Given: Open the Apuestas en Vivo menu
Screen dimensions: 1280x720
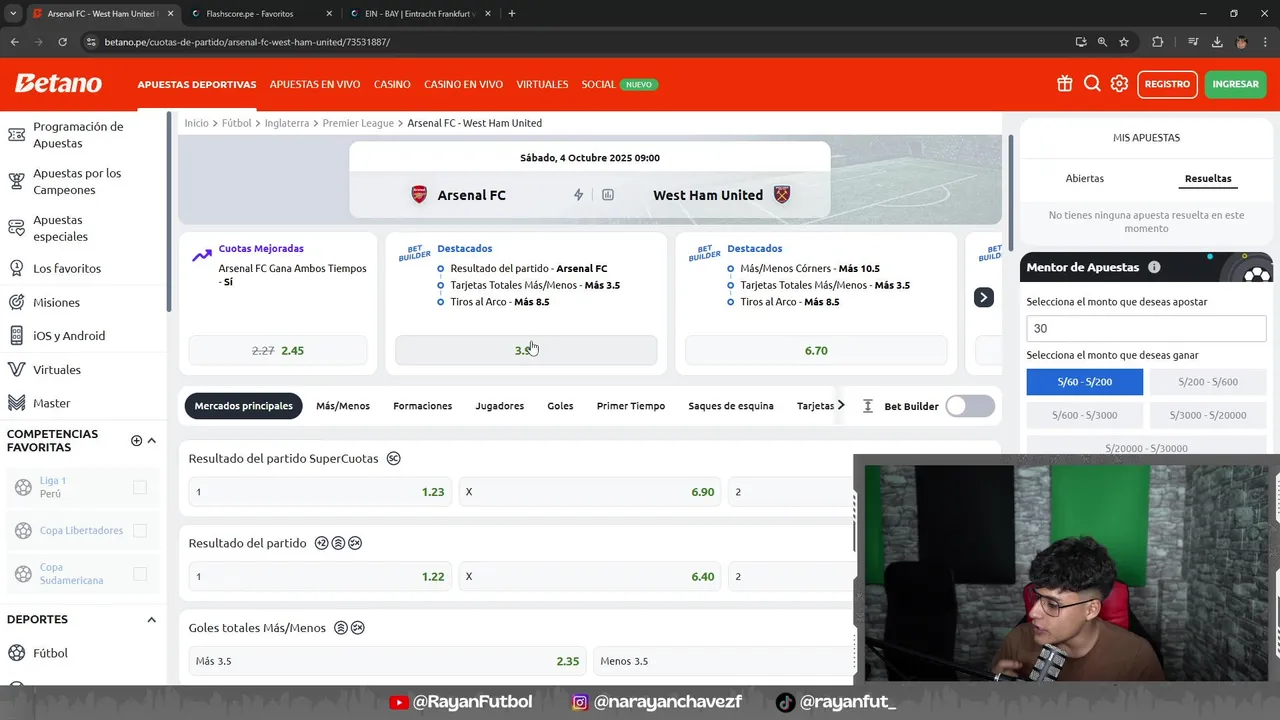Looking at the screenshot, I should pyautogui.click(x=315, y=84).
